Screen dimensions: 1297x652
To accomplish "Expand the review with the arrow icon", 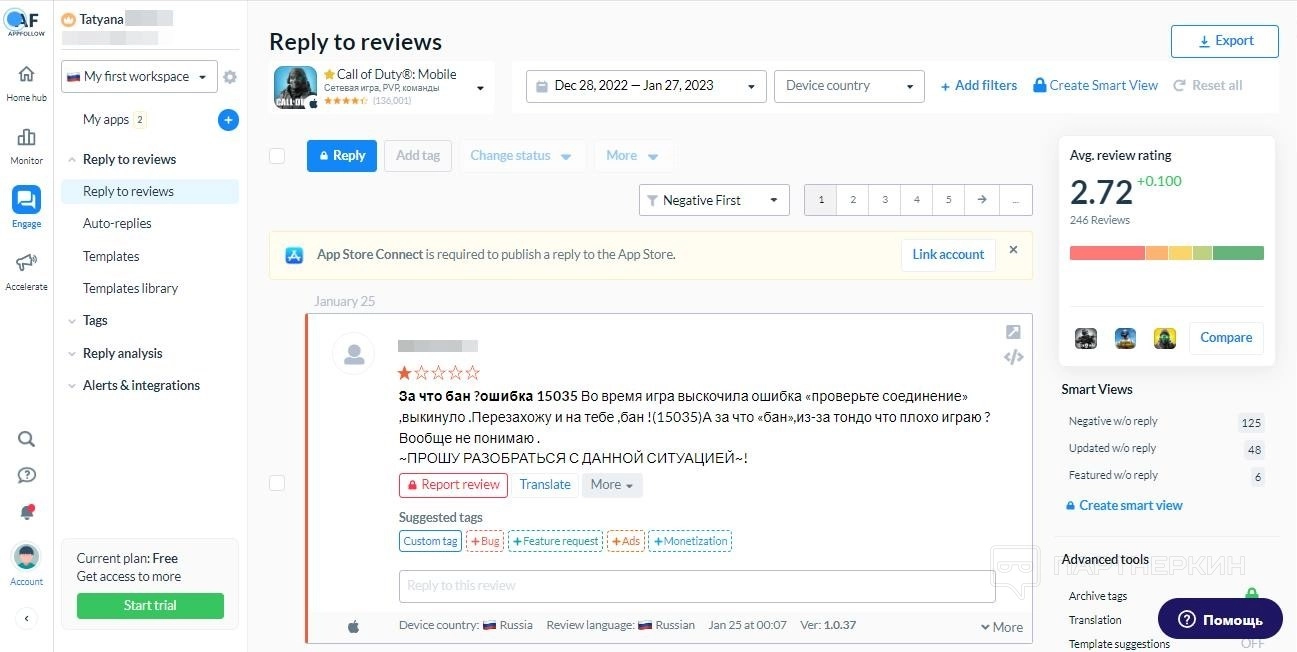I will pyautogui.click(x=1013, y=332).
